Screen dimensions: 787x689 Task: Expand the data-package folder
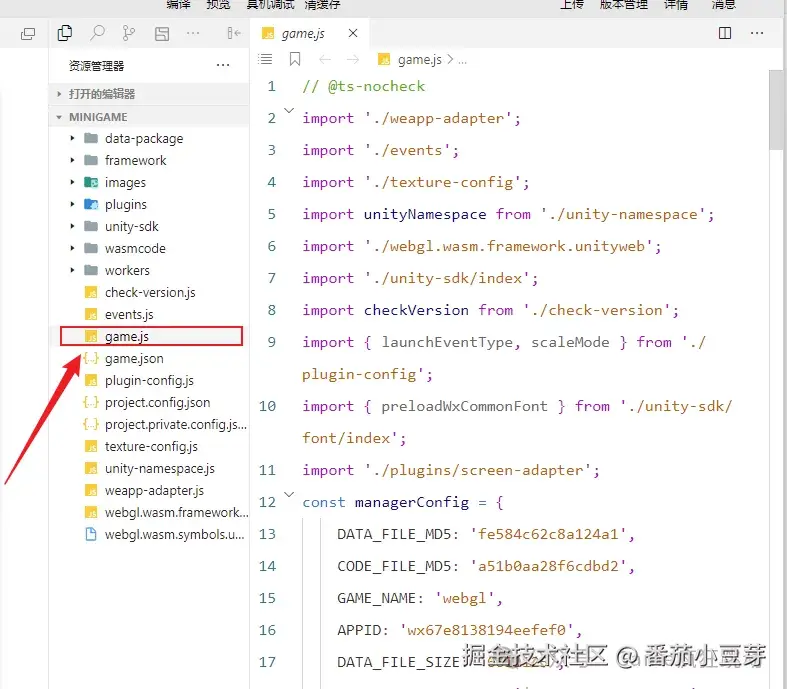(x=149, y=139)
